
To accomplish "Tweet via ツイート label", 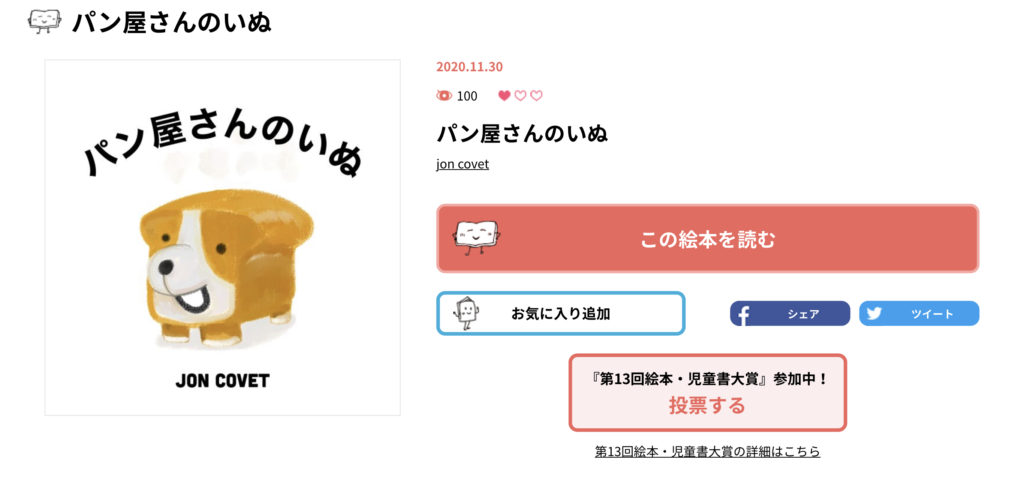I will 933,314.
